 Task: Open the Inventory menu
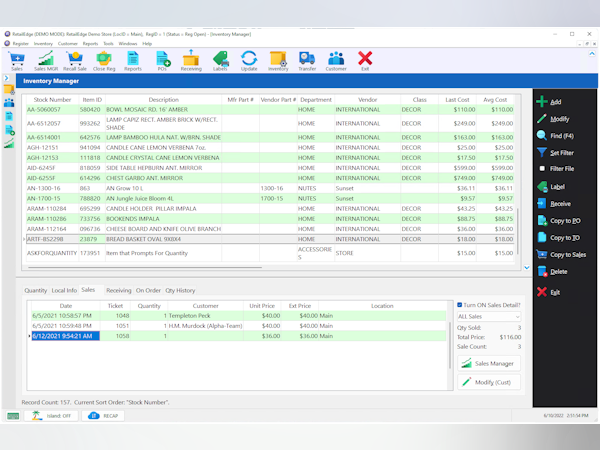click(x=43, y=44)
